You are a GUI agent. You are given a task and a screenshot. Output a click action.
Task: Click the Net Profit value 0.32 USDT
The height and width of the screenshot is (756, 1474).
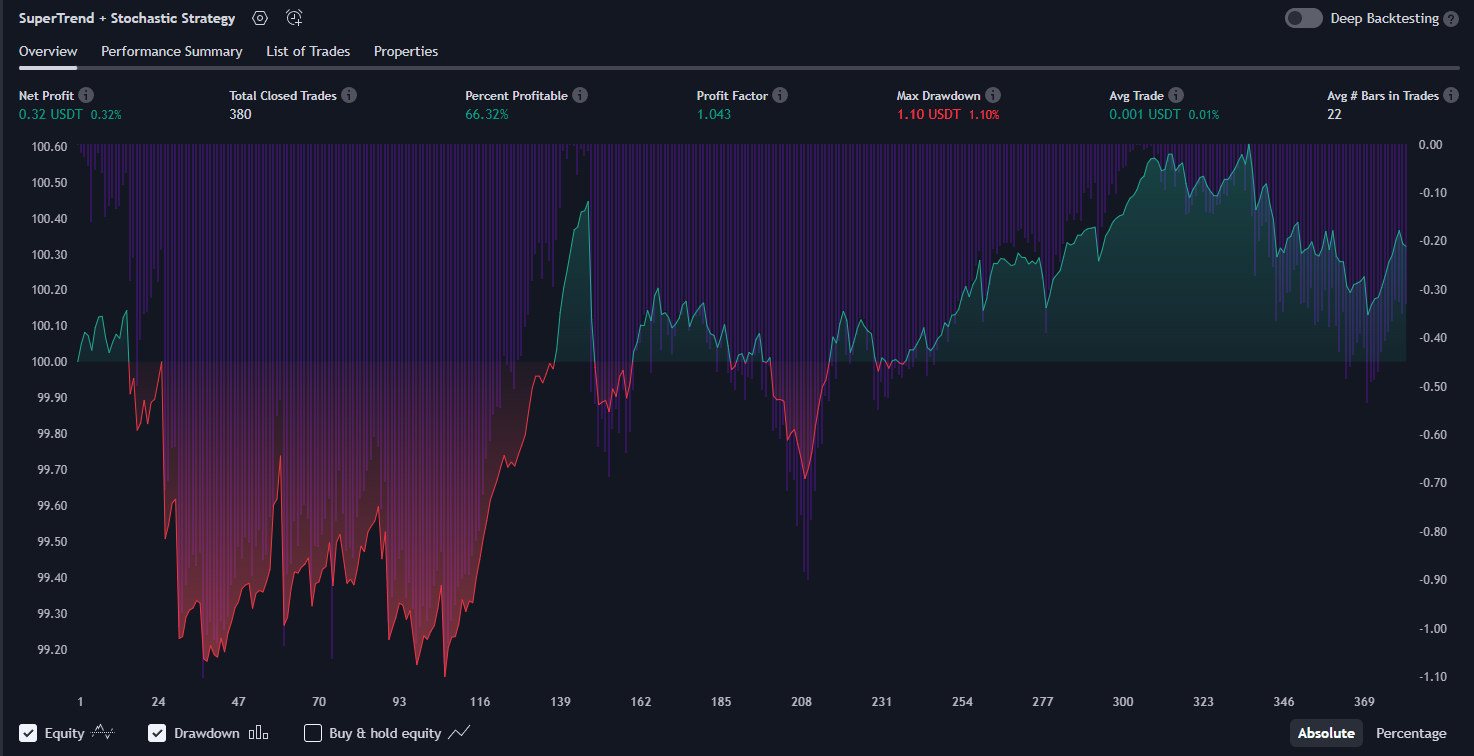pos(51,114)
